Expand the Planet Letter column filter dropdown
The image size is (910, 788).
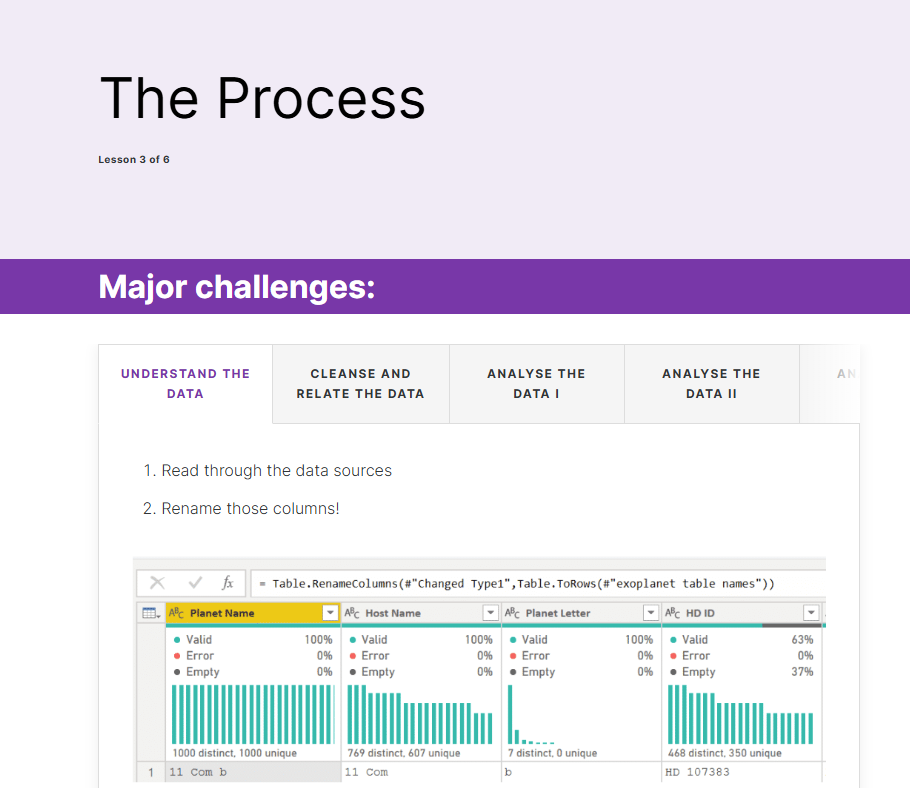(x=651, y=613)
